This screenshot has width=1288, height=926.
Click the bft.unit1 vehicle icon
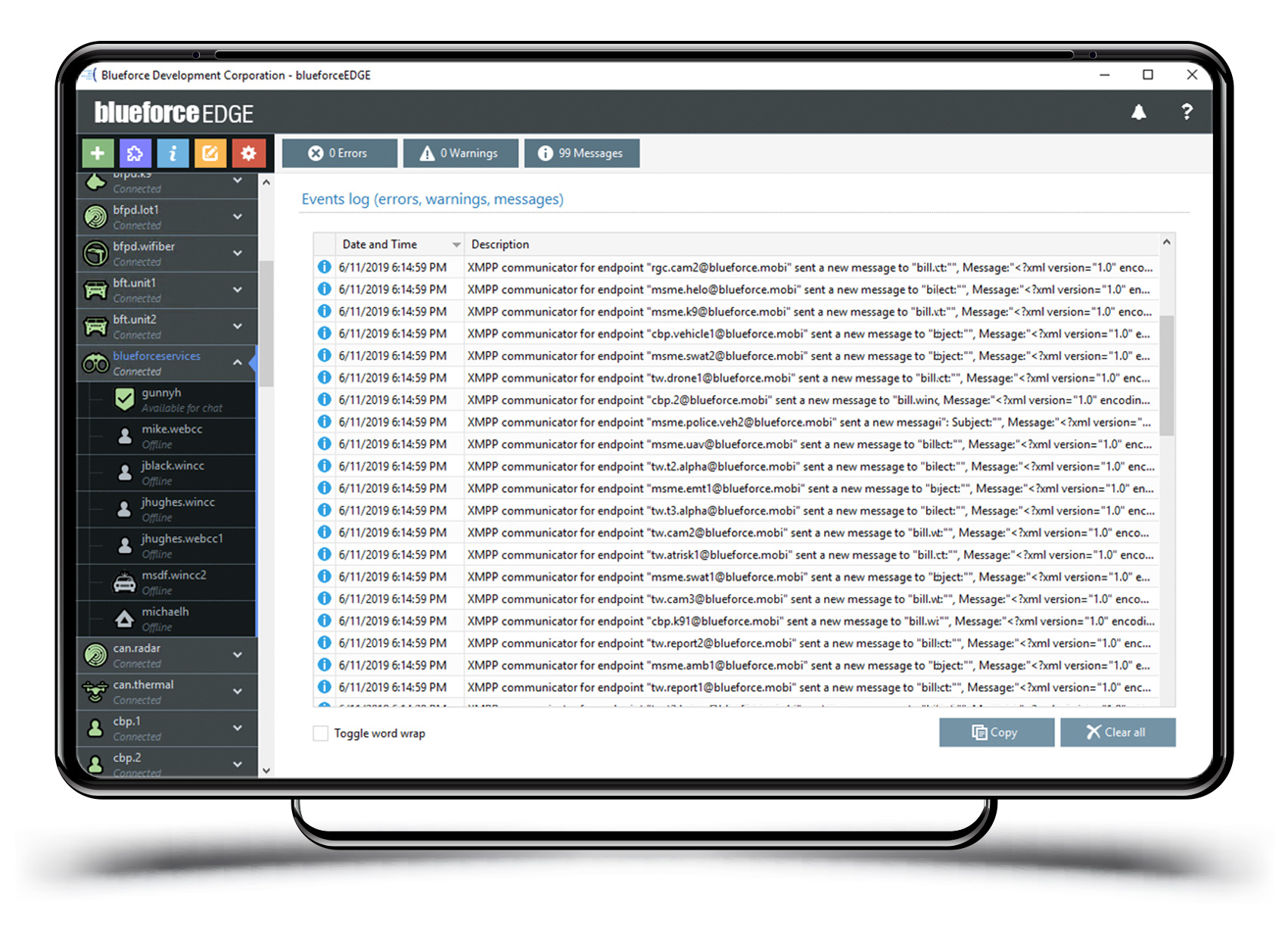95,290
